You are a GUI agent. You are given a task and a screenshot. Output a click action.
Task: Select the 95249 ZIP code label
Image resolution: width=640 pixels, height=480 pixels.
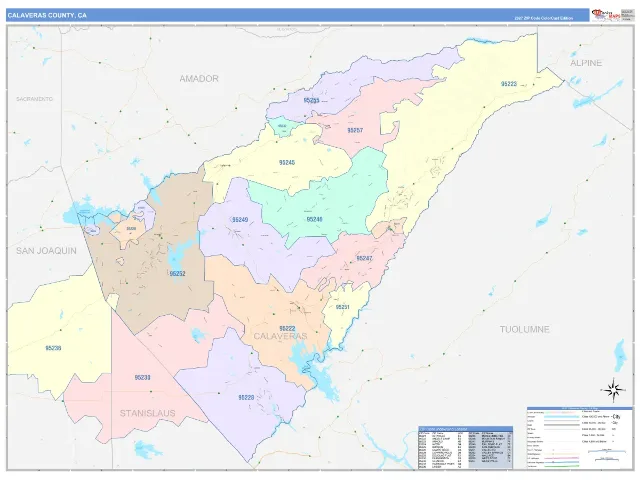pyautogui.click(x=240, y=220)
